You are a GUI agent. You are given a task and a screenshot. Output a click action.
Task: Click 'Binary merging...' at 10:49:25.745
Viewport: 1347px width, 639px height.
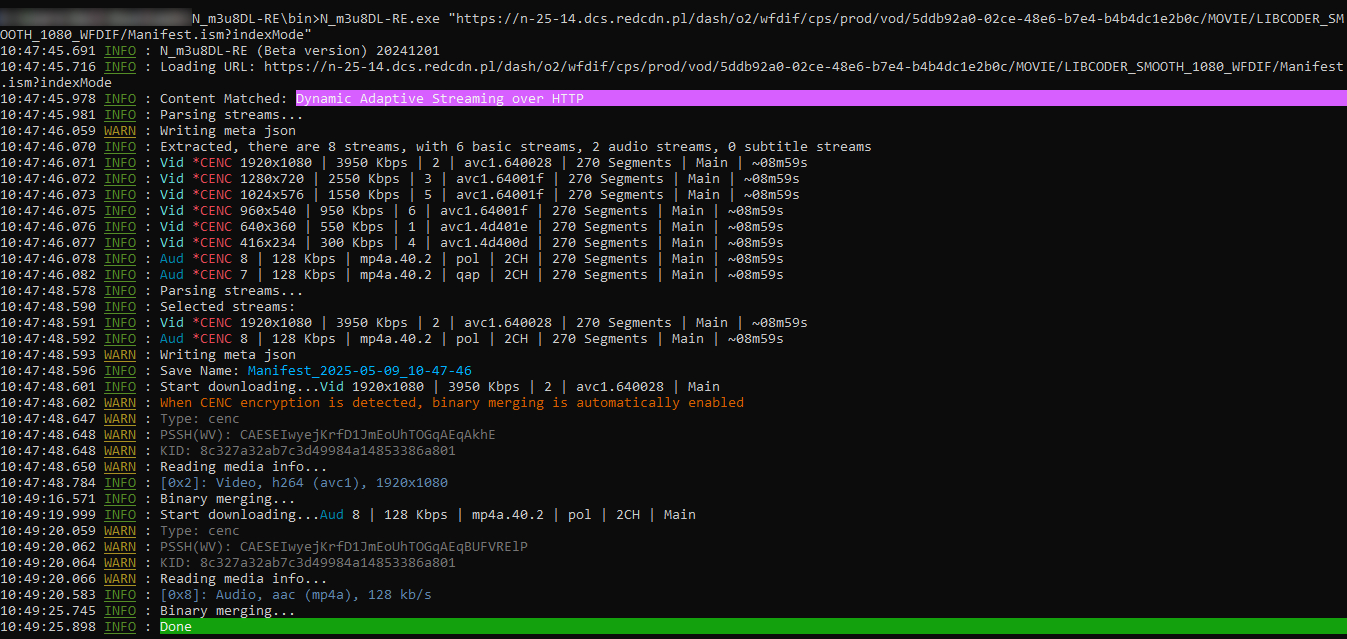click(x=228, y=611)
